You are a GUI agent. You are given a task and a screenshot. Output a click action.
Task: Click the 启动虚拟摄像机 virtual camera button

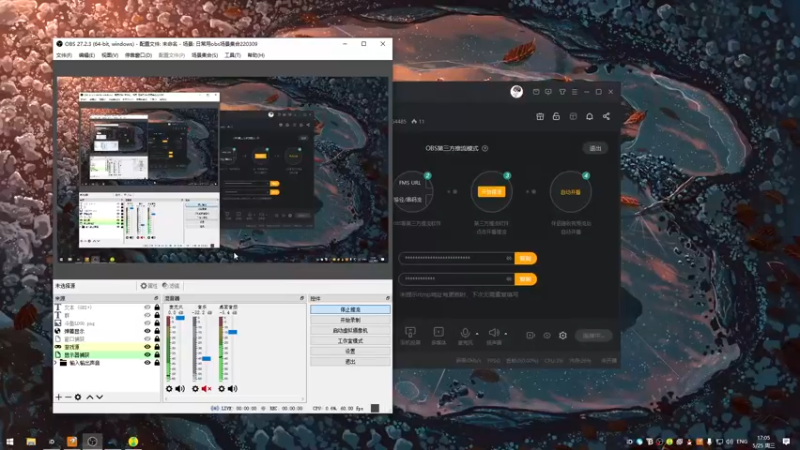(x=350, y=330)
